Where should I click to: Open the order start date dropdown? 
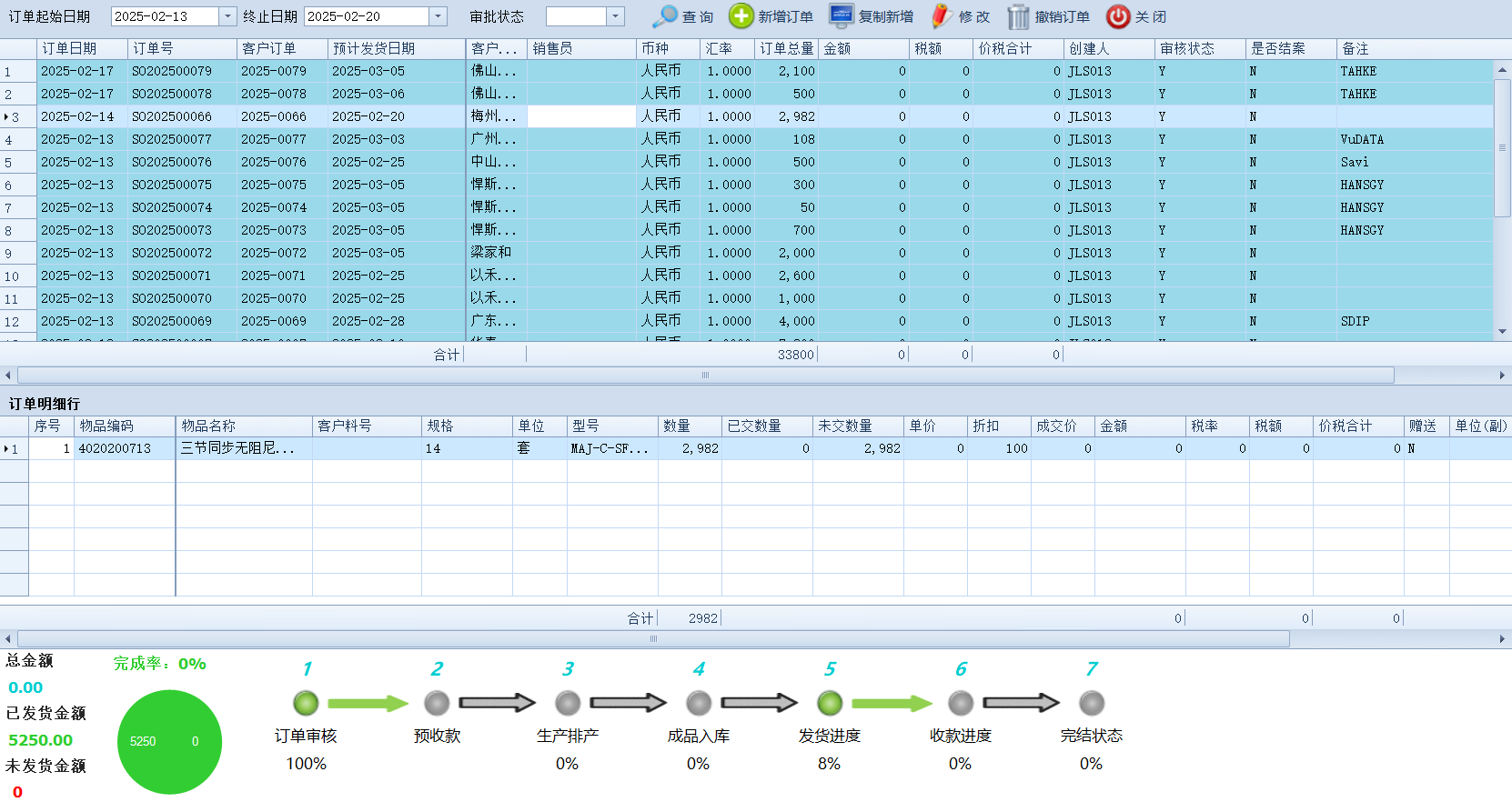tap(228, 16)
